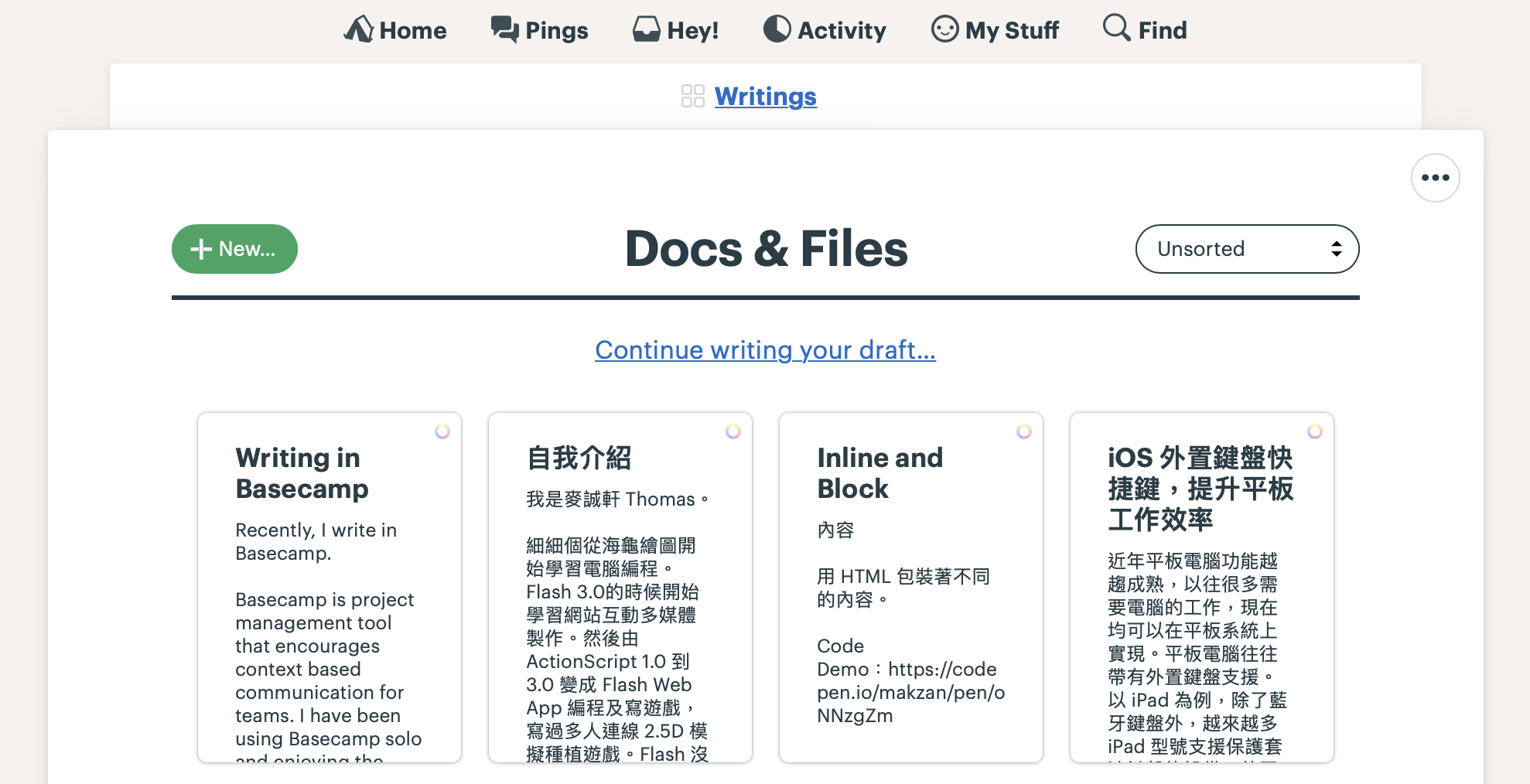Go to Home in top navigation
This screenshot has width=1530, height=784.
click(395, 30)
